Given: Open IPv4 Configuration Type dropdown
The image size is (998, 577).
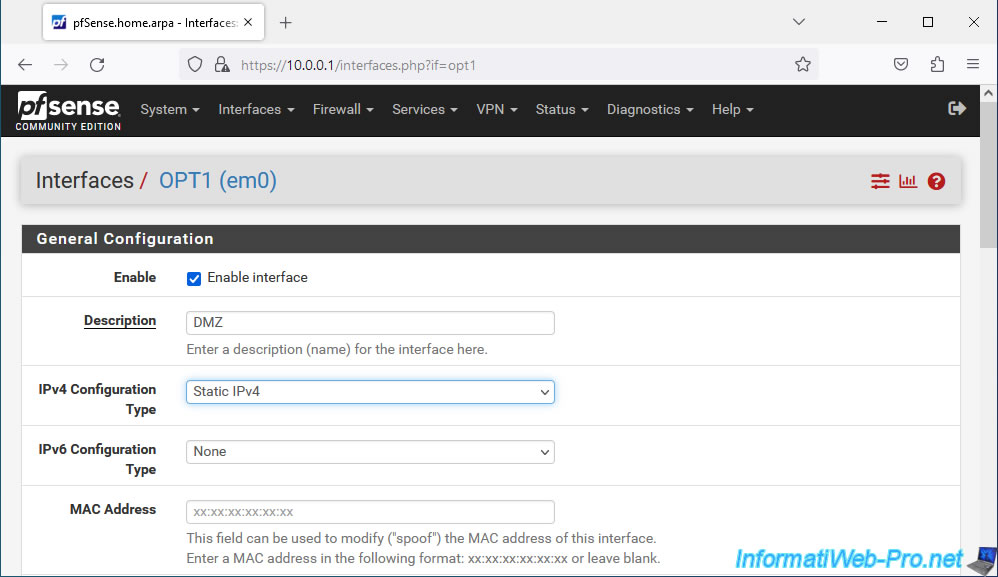Looking at the screenshot, I should [x=370, y=392].
